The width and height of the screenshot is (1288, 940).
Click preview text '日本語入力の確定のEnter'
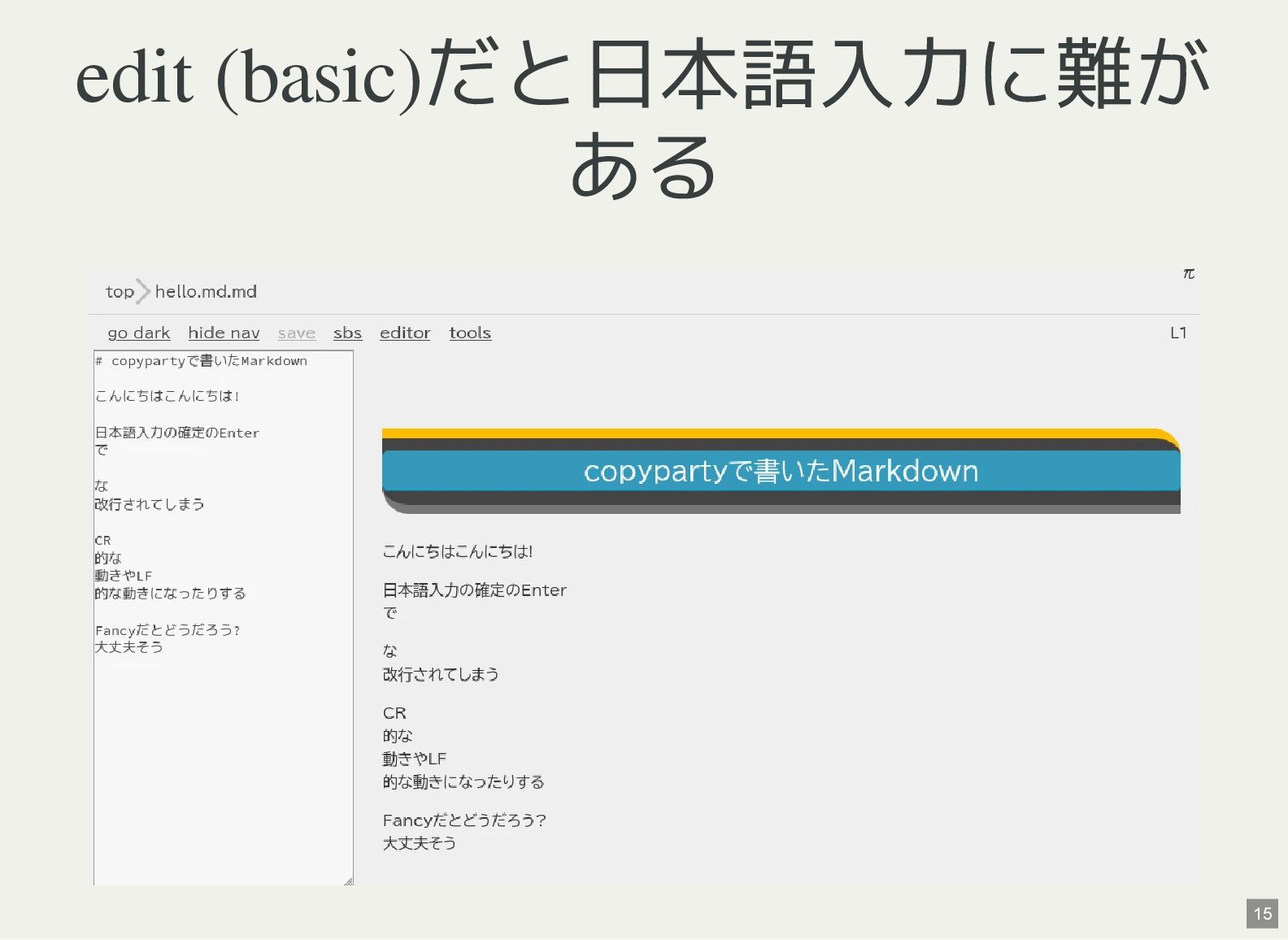[475, 590]
